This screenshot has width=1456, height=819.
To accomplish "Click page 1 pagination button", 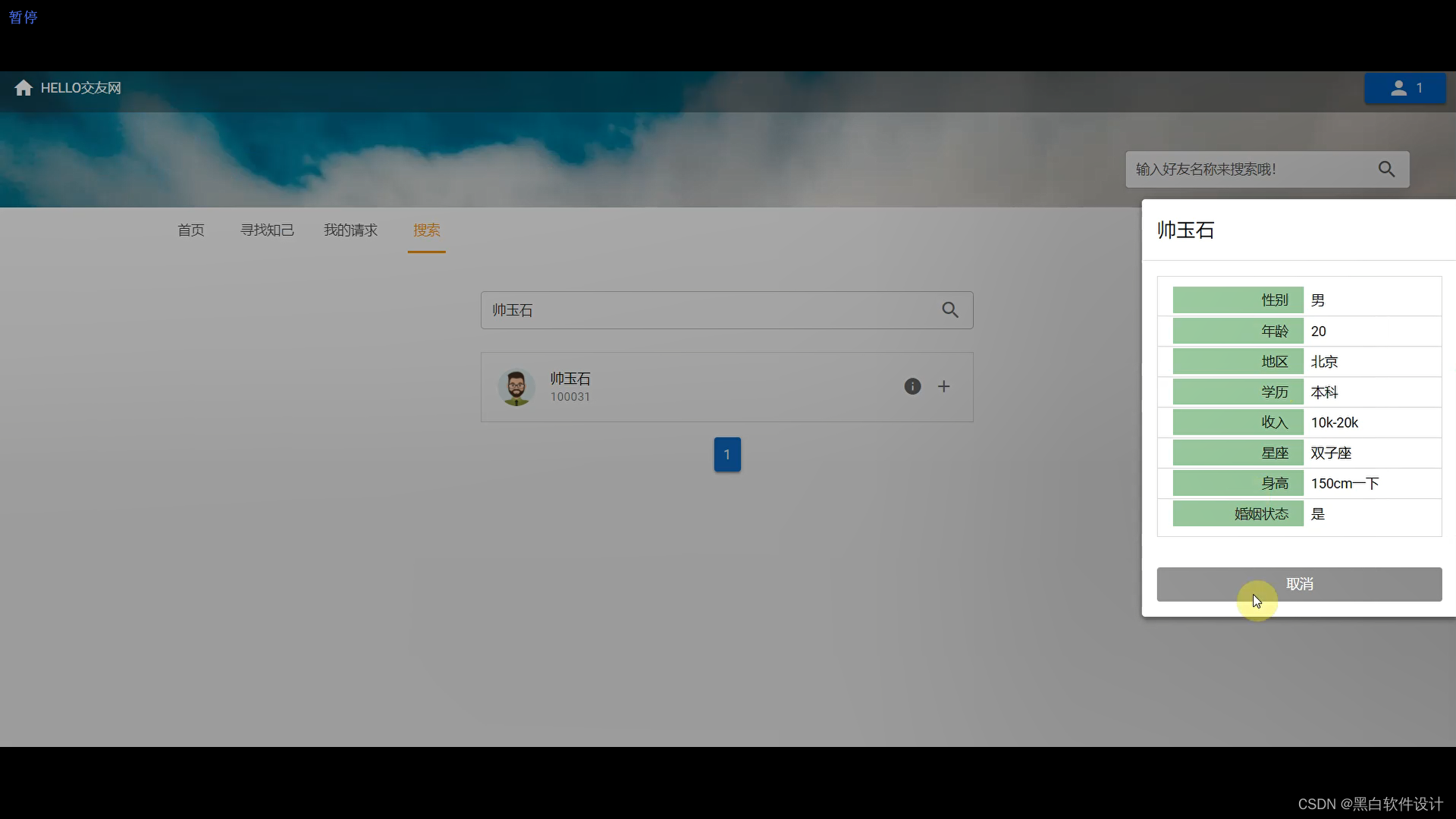I will click(x=727, y=454).
